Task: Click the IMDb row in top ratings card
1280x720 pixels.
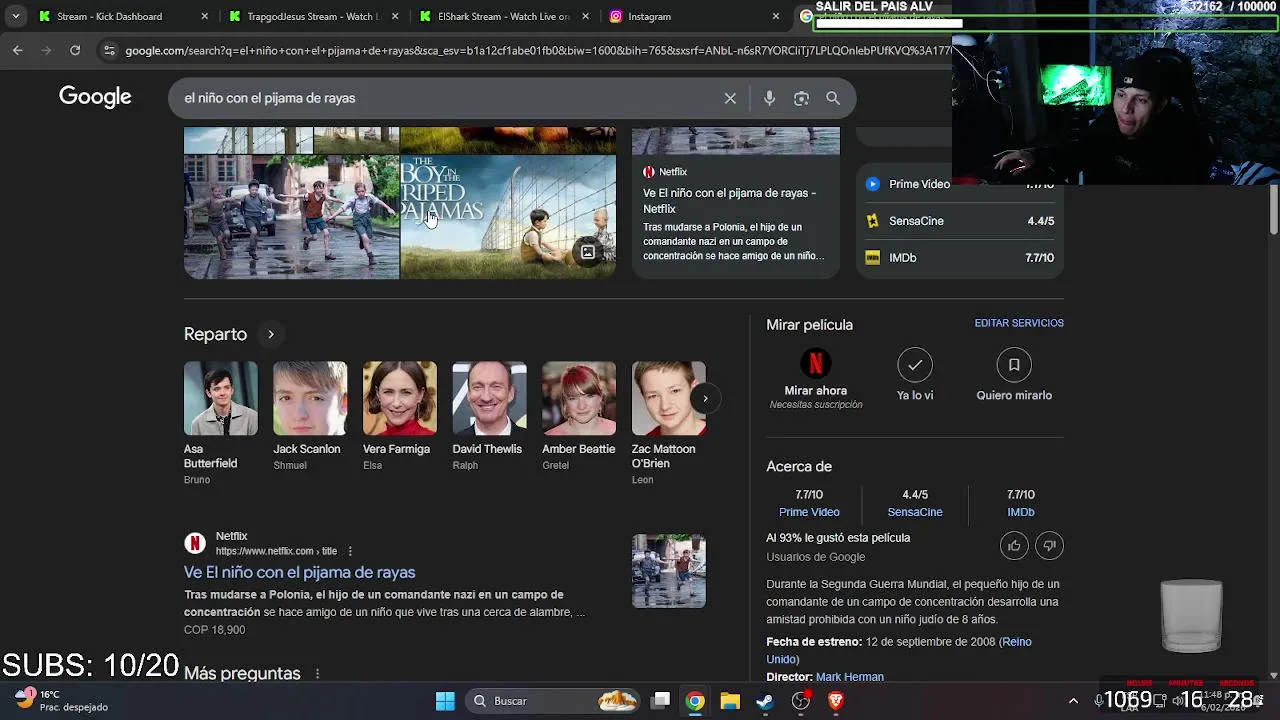Action: 960,258
